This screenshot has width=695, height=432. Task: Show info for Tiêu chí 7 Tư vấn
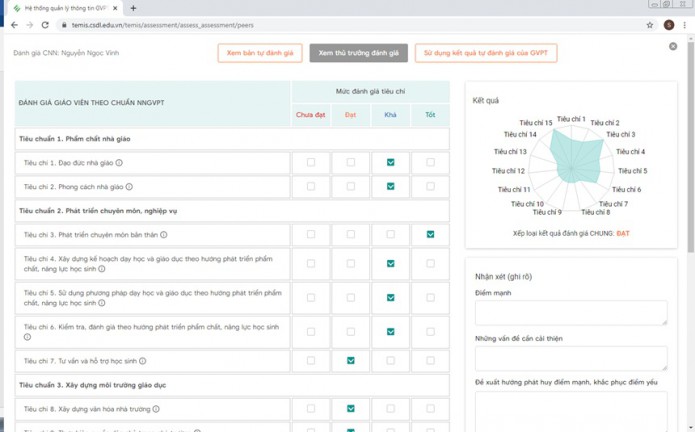(143, 361)
